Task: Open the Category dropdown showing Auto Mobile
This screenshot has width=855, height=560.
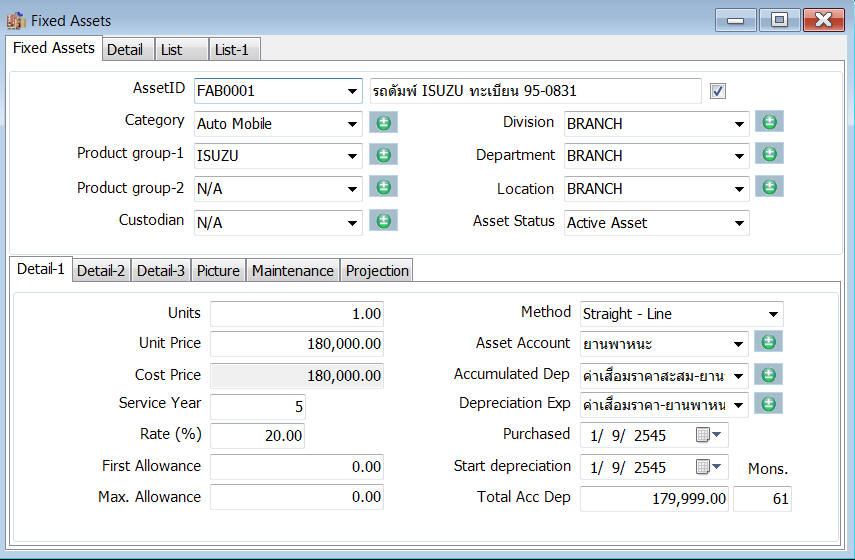Action: 352,124
